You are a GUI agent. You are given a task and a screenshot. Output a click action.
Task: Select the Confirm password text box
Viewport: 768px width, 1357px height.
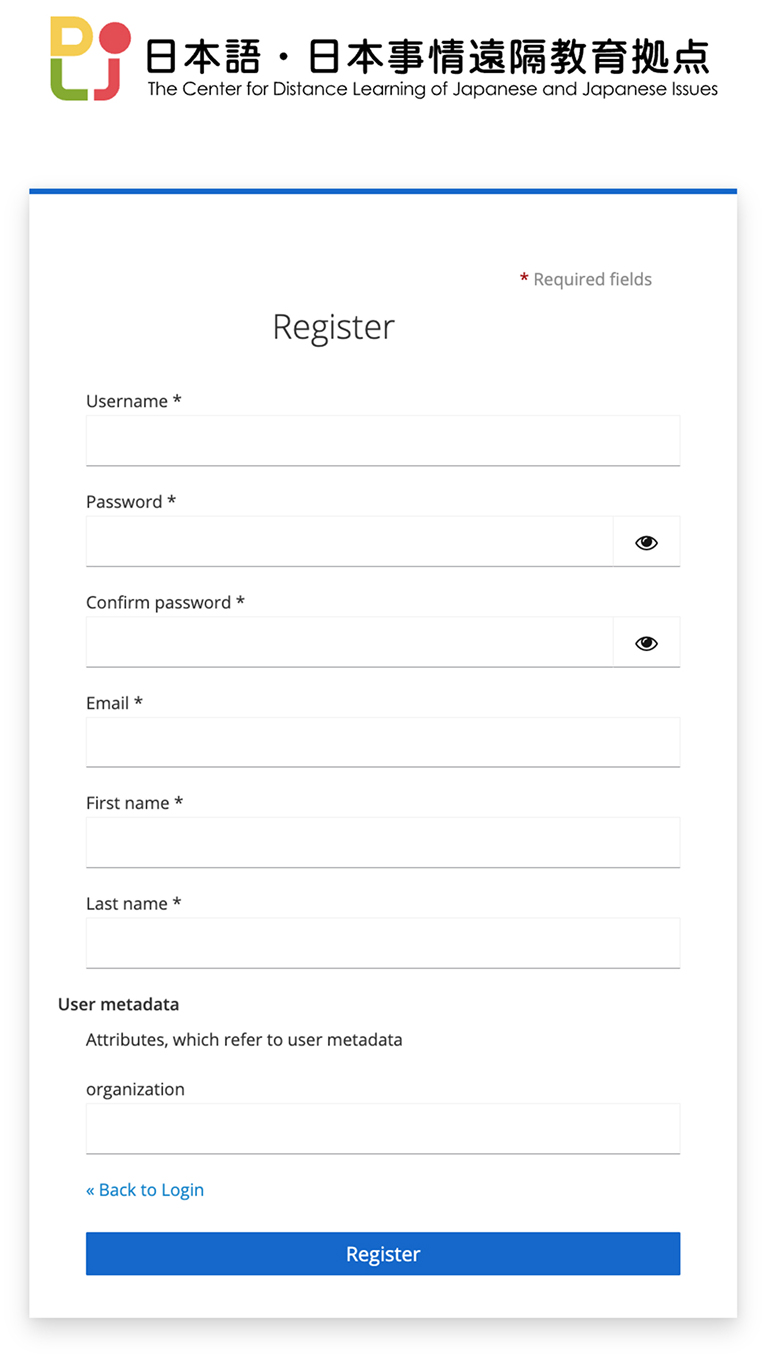click(349, 643)
